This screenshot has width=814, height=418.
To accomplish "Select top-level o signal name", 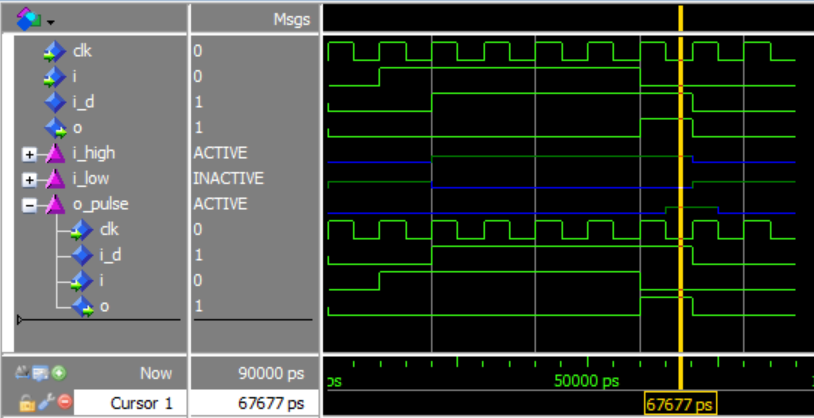I will pyautogui.click(x=77, y=128).
